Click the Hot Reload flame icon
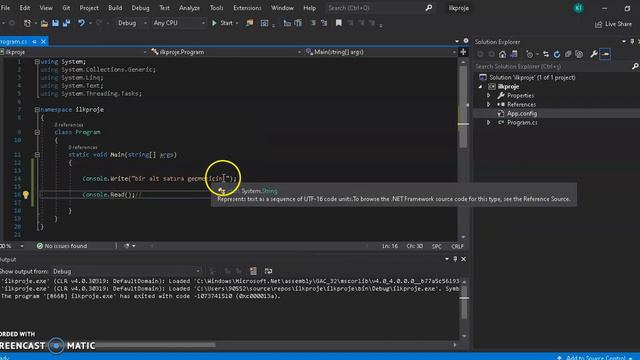 pyautogui.click(x=249, y=23)
